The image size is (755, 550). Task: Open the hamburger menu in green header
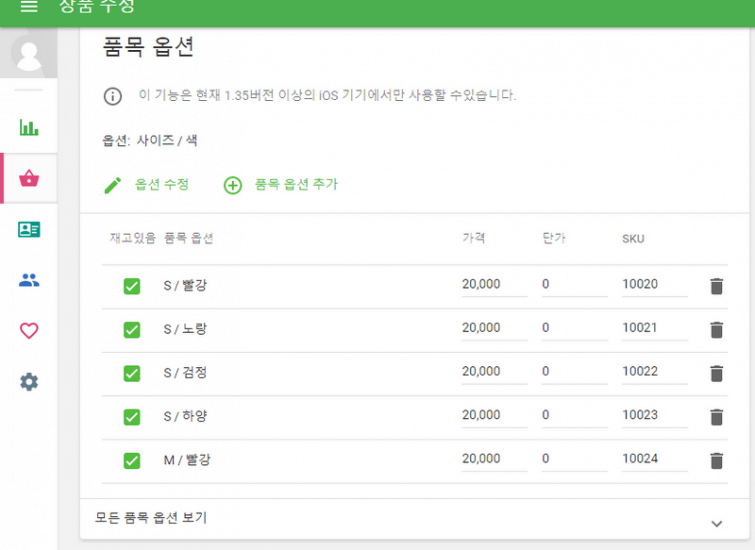click(x=29, y=6)
